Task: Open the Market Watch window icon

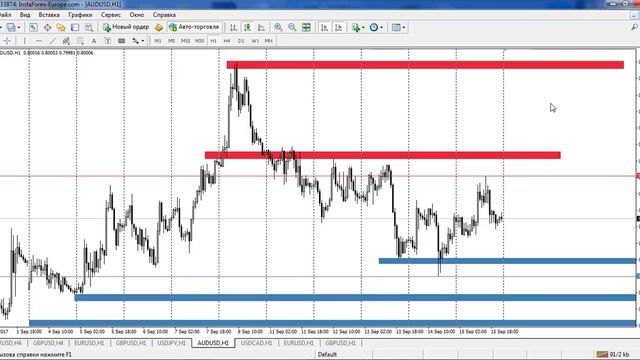Action: 33,27
